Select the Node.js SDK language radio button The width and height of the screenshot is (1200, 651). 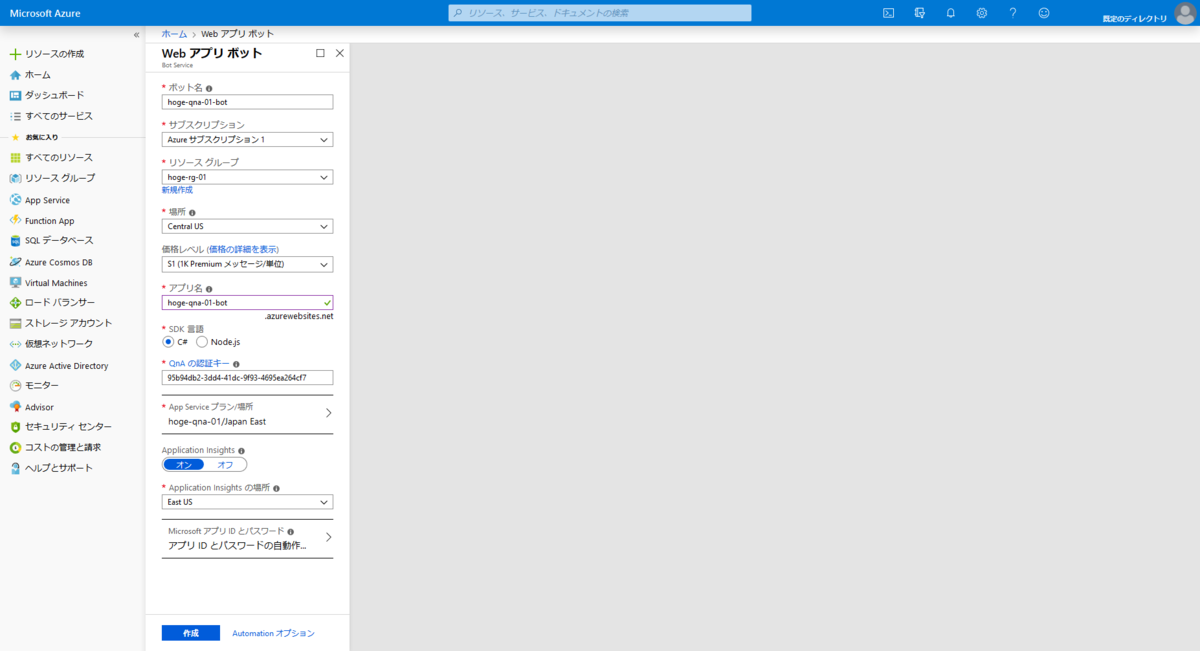coord(202,342)
